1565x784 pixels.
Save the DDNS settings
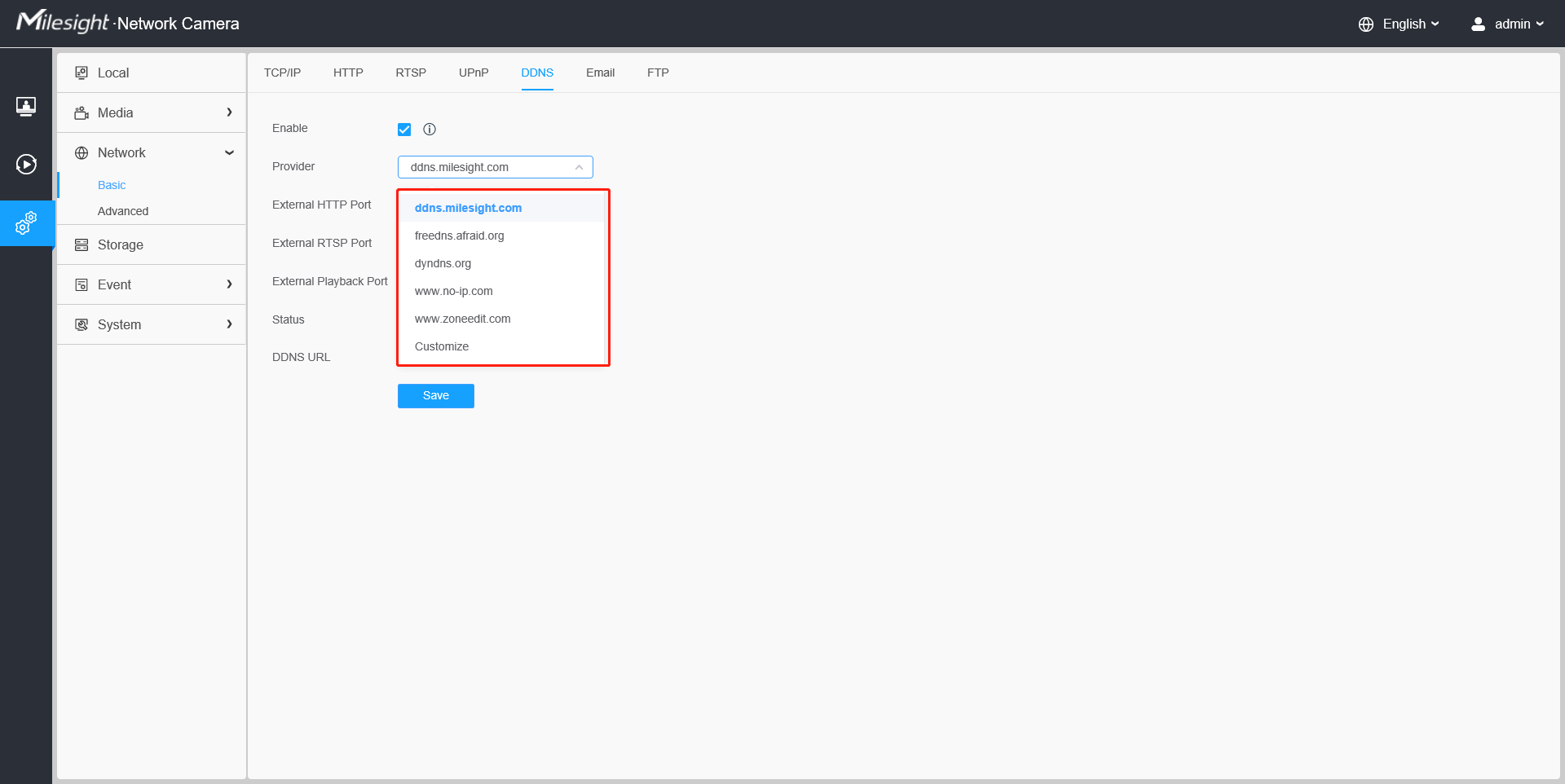[x=436, y=396]
